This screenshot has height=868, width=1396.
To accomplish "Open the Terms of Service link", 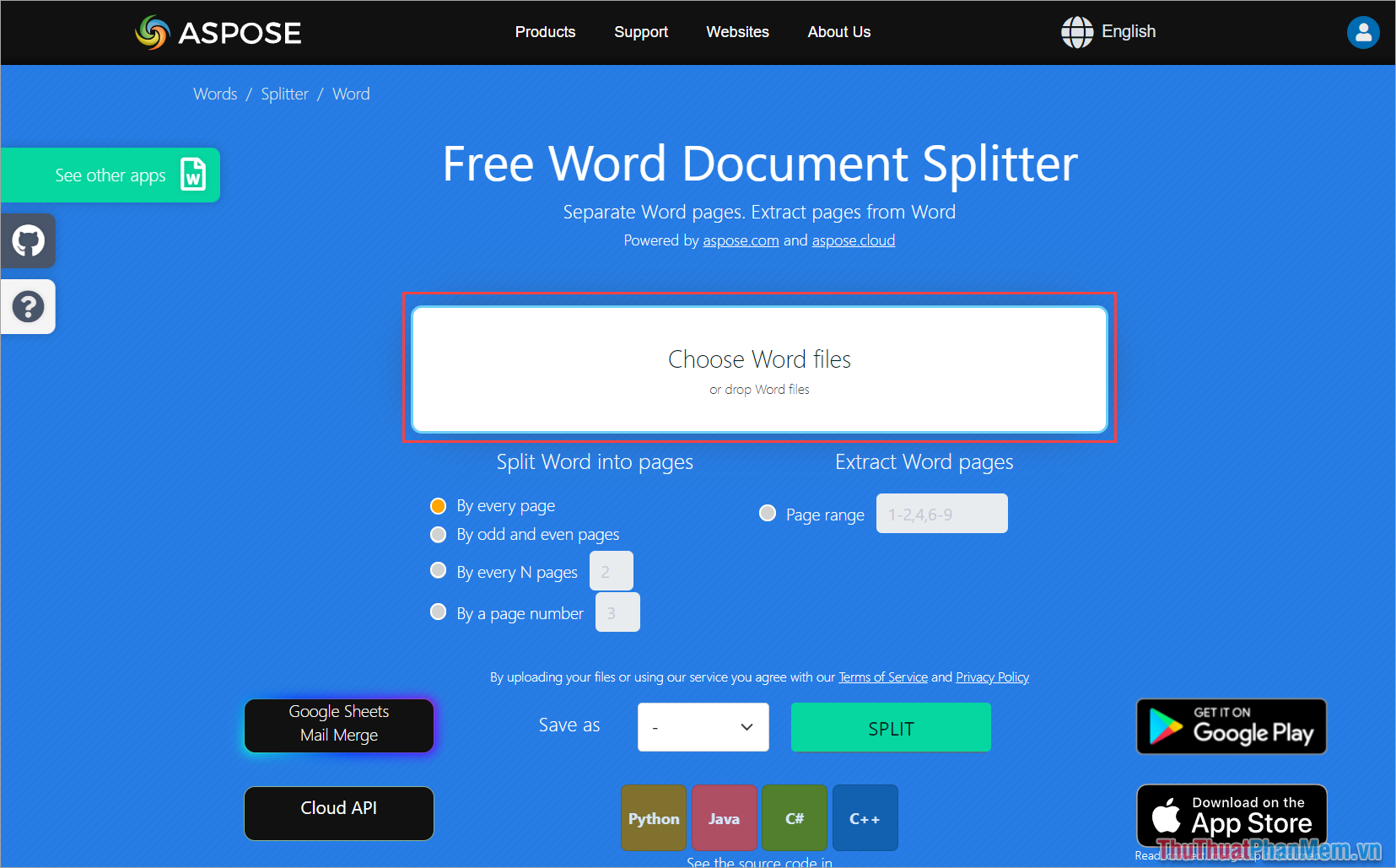I will pyautogui.click(x=882, y=677).
